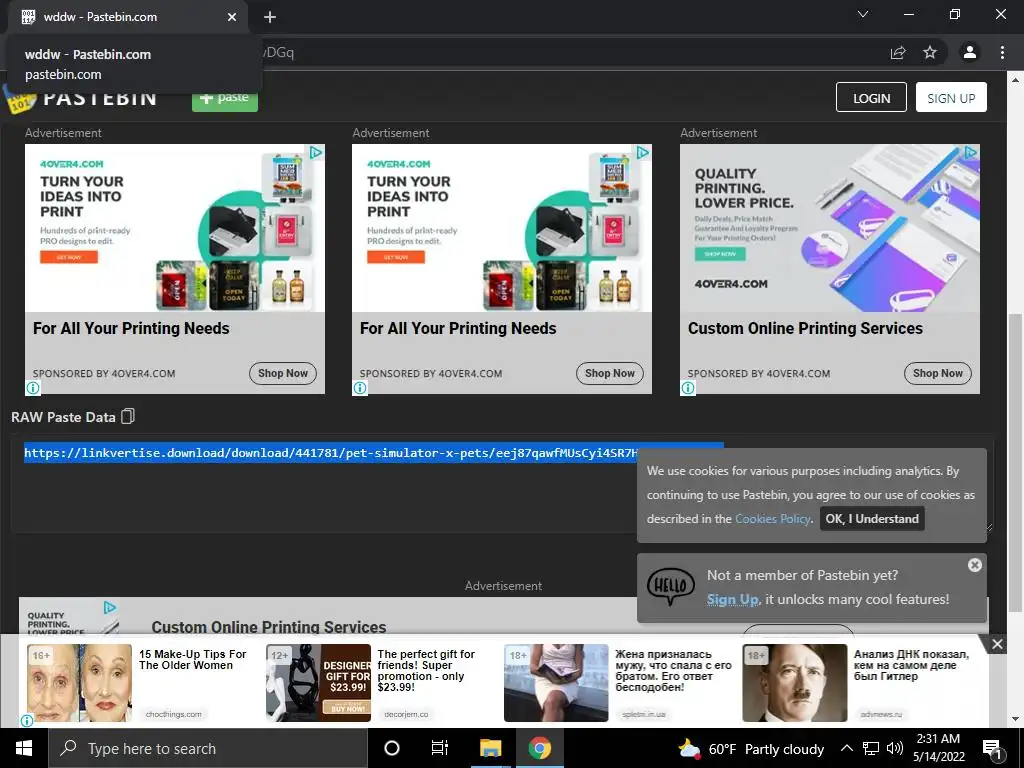
Task: Click the SIGN UP button
Action: [951, 97]
